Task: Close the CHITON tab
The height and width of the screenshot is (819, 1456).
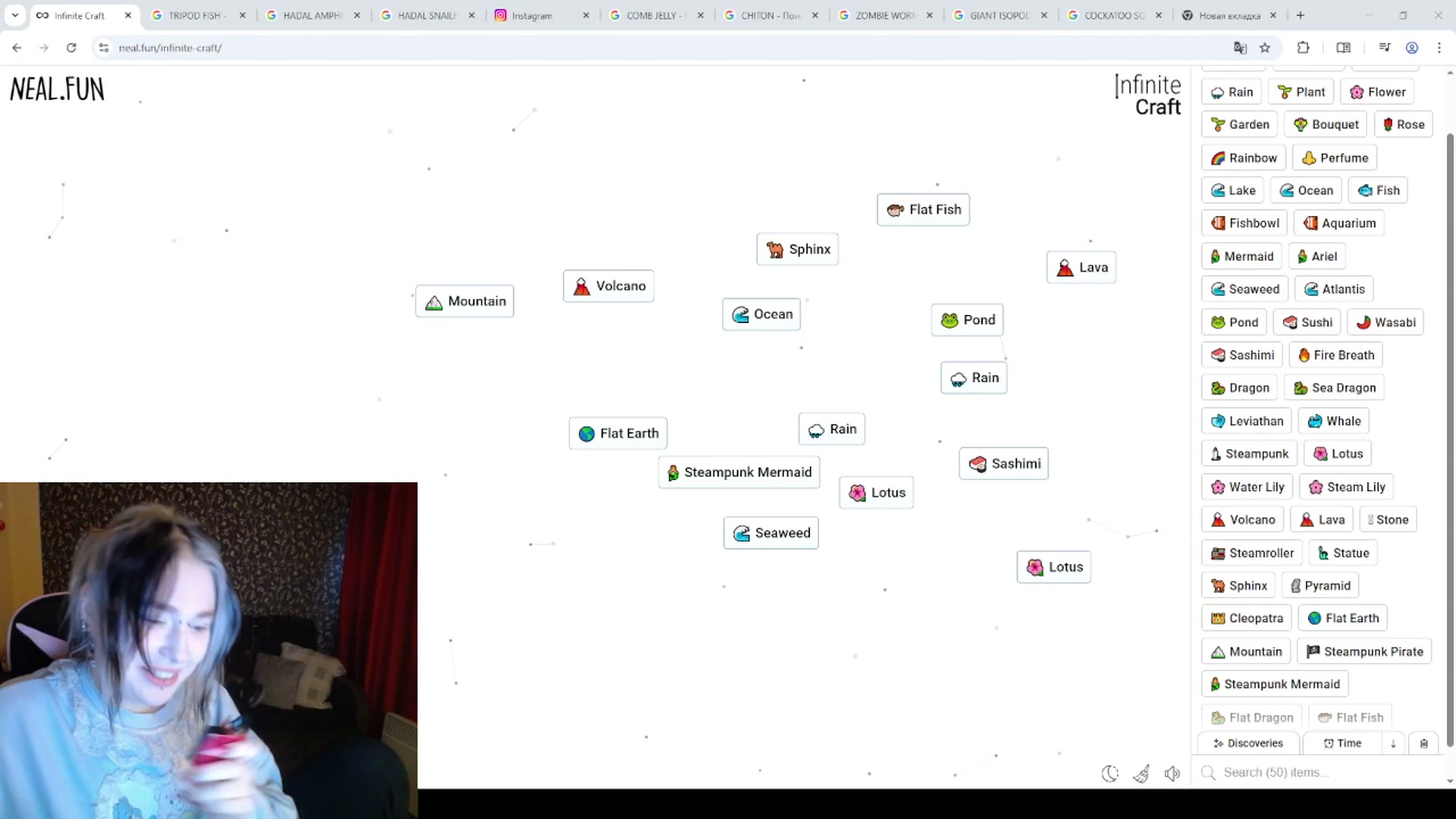Action: pyautogui.click(x=815, y=15)
